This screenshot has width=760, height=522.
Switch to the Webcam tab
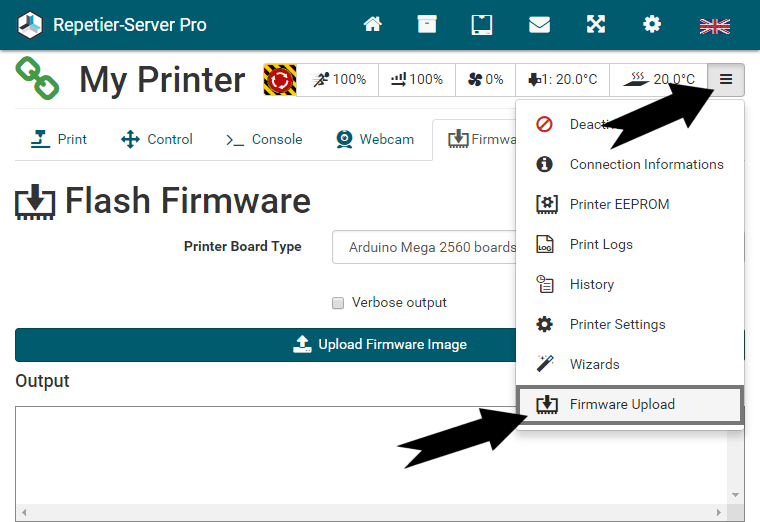coord(375,139)
